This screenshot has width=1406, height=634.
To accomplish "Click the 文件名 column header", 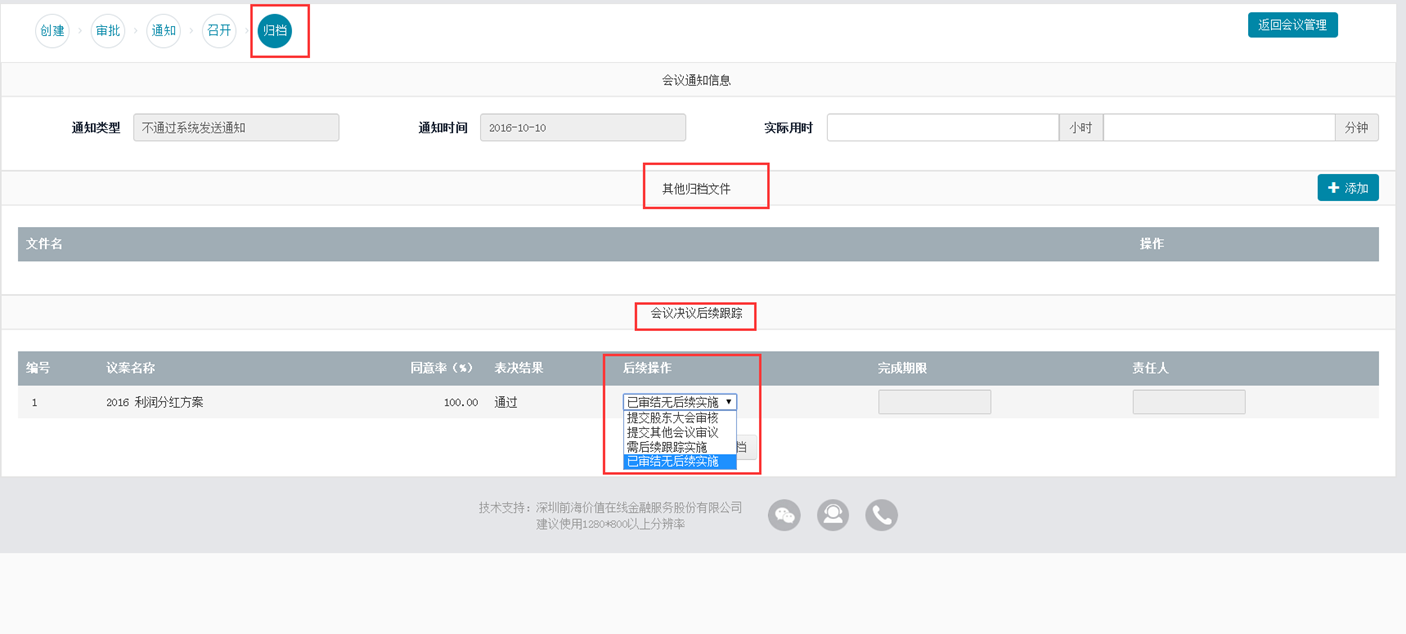I will click(x=44, y=244).
